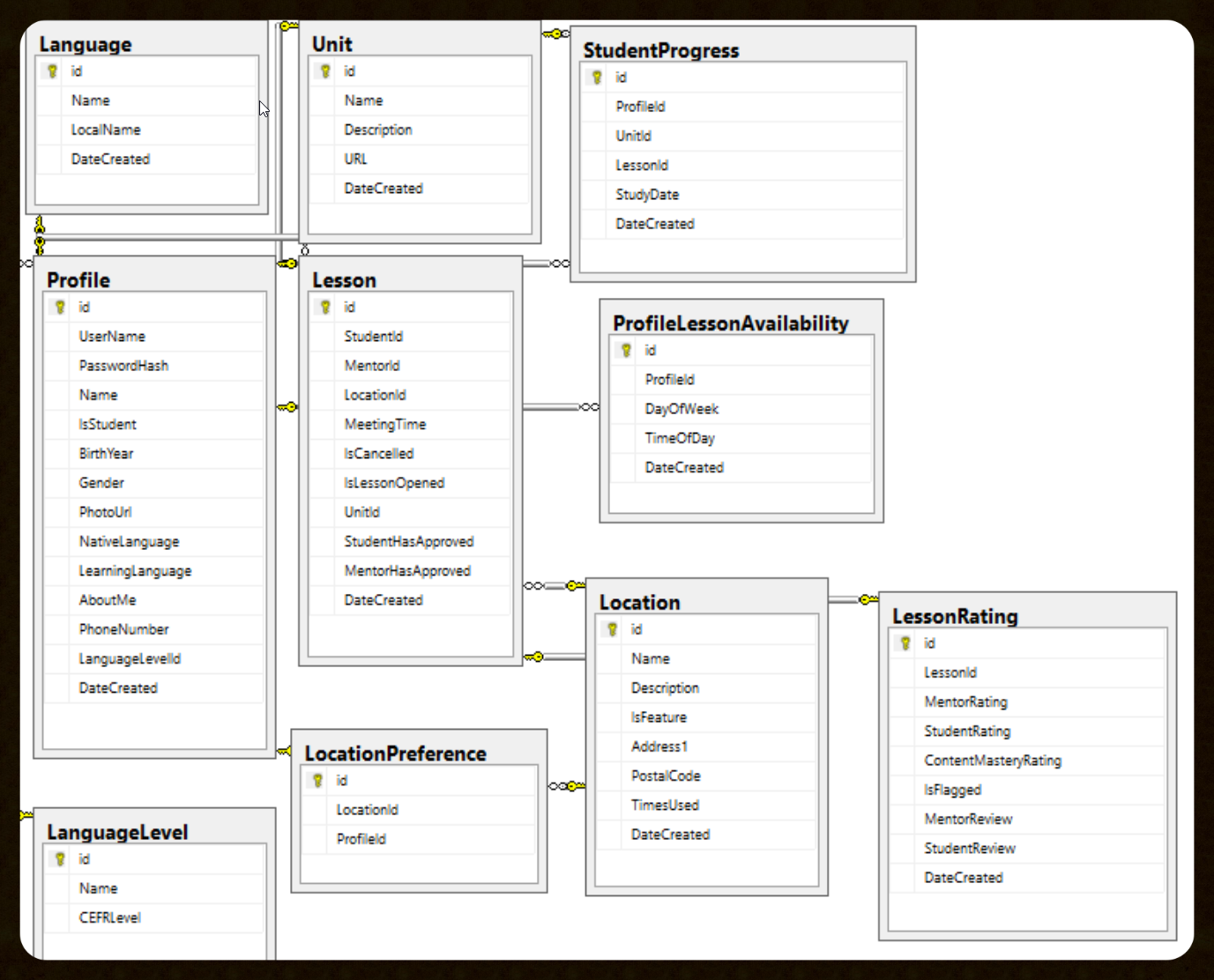Select the LessonRating table header
The width and height of the screenshot is (1214, 980).
tap(955, 616)
